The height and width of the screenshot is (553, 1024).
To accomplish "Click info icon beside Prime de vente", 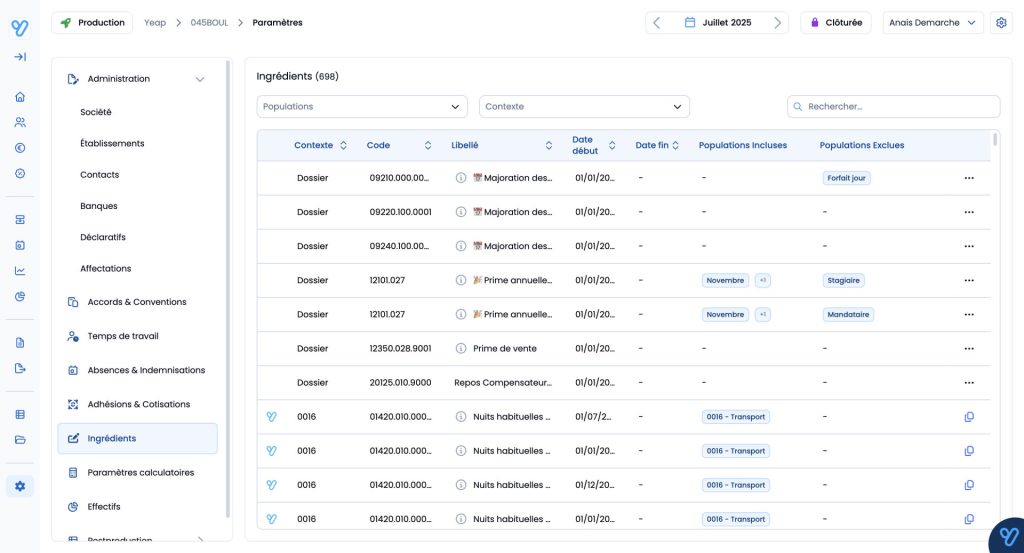I will [461, 349].
